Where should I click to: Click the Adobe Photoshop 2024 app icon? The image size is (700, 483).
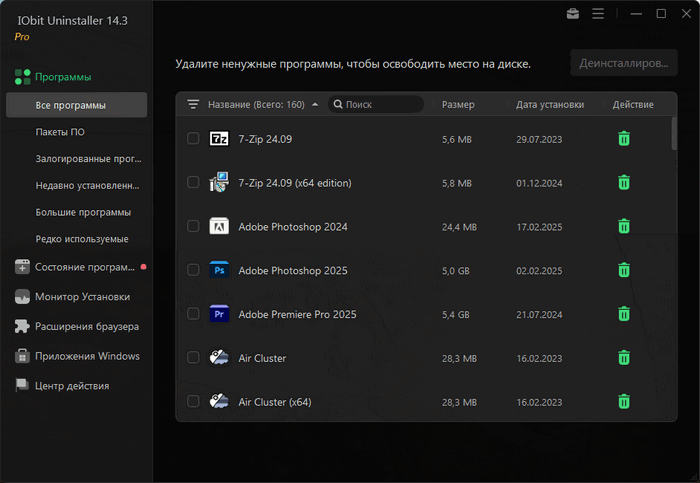(x=219, y=227)
